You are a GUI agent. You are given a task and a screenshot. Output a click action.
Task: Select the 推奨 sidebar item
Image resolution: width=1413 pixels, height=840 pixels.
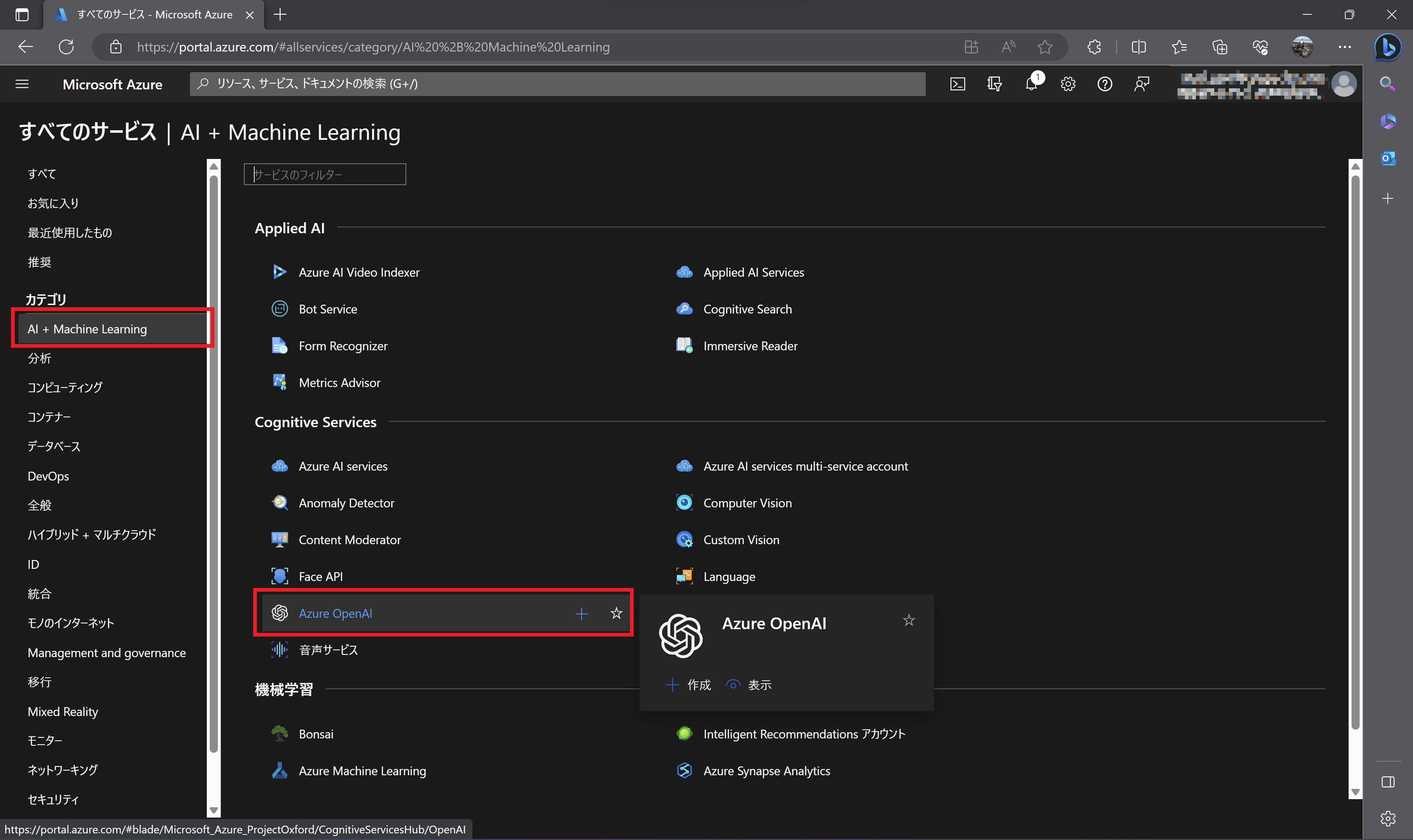pos(40,262)
